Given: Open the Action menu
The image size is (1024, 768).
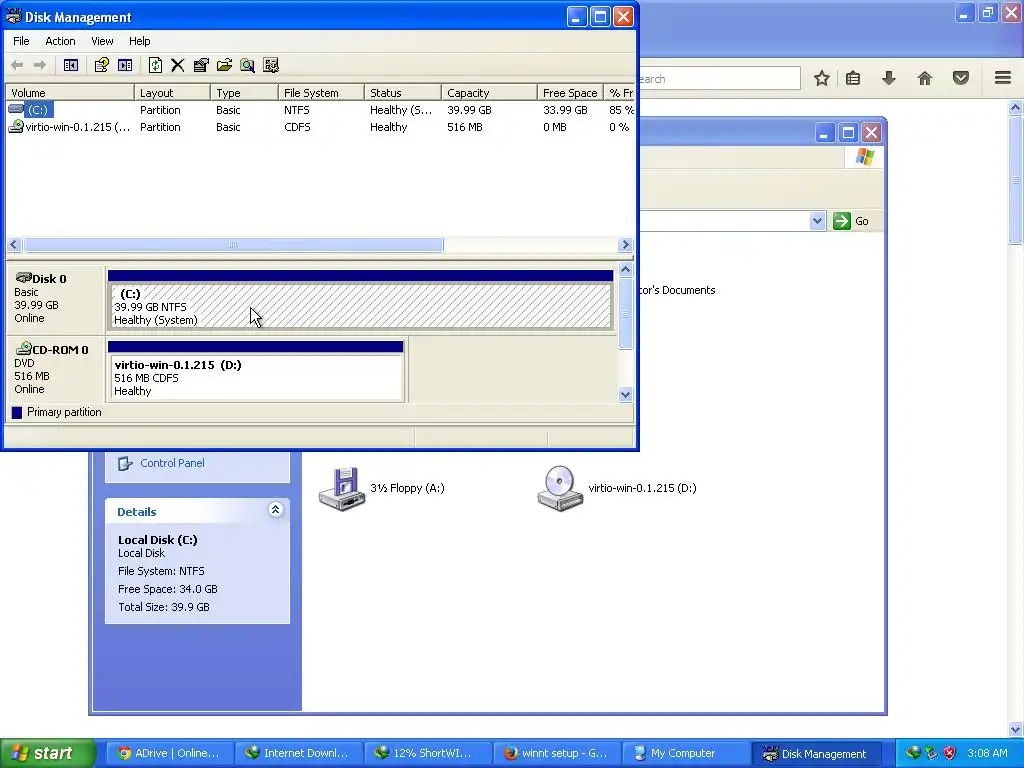Looking at the screenshot, I should click(x=60, y=41).
